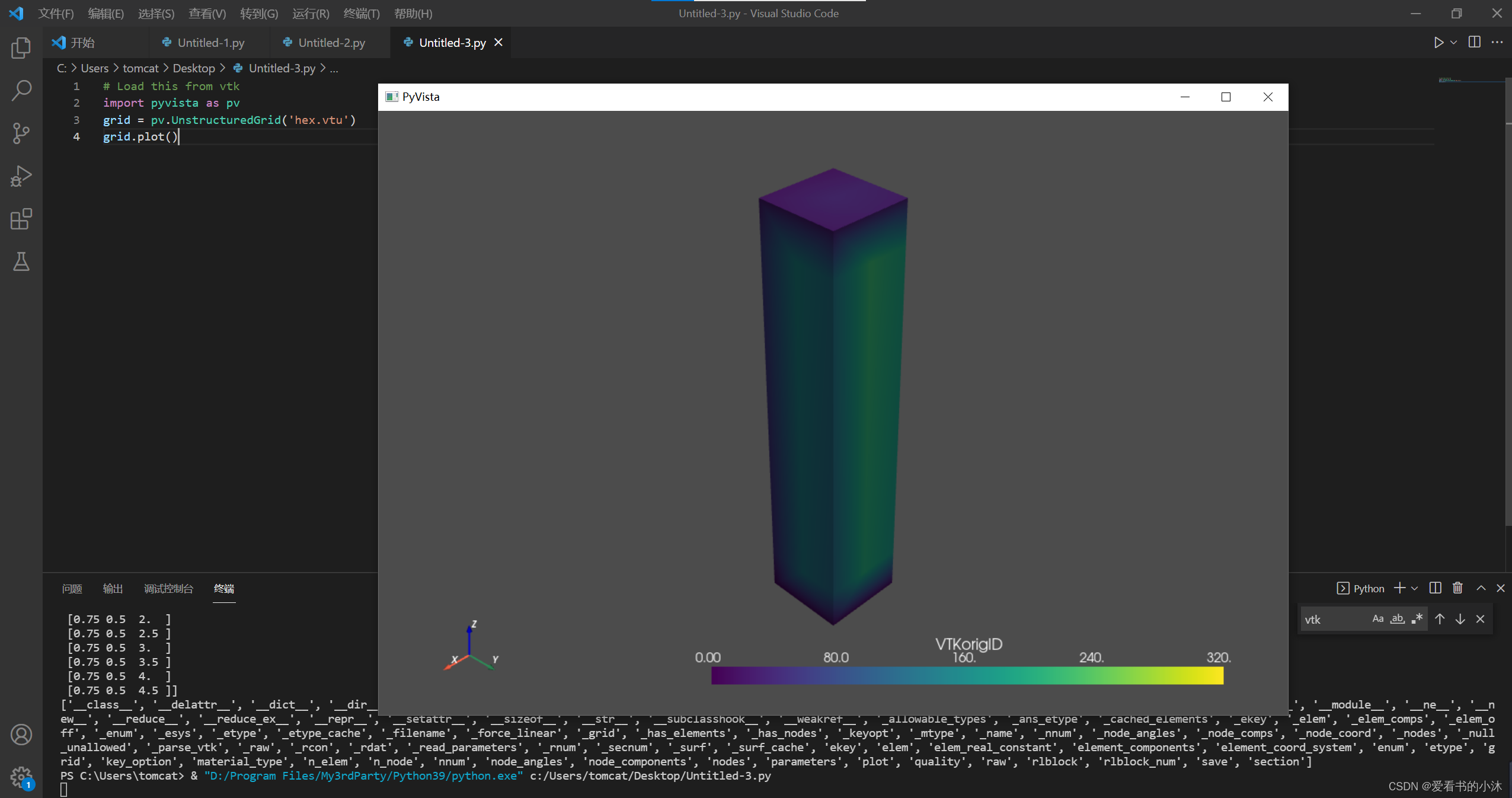Switch to the Untitled-2.py tab
1512x798 pixels.
[331, 43]
